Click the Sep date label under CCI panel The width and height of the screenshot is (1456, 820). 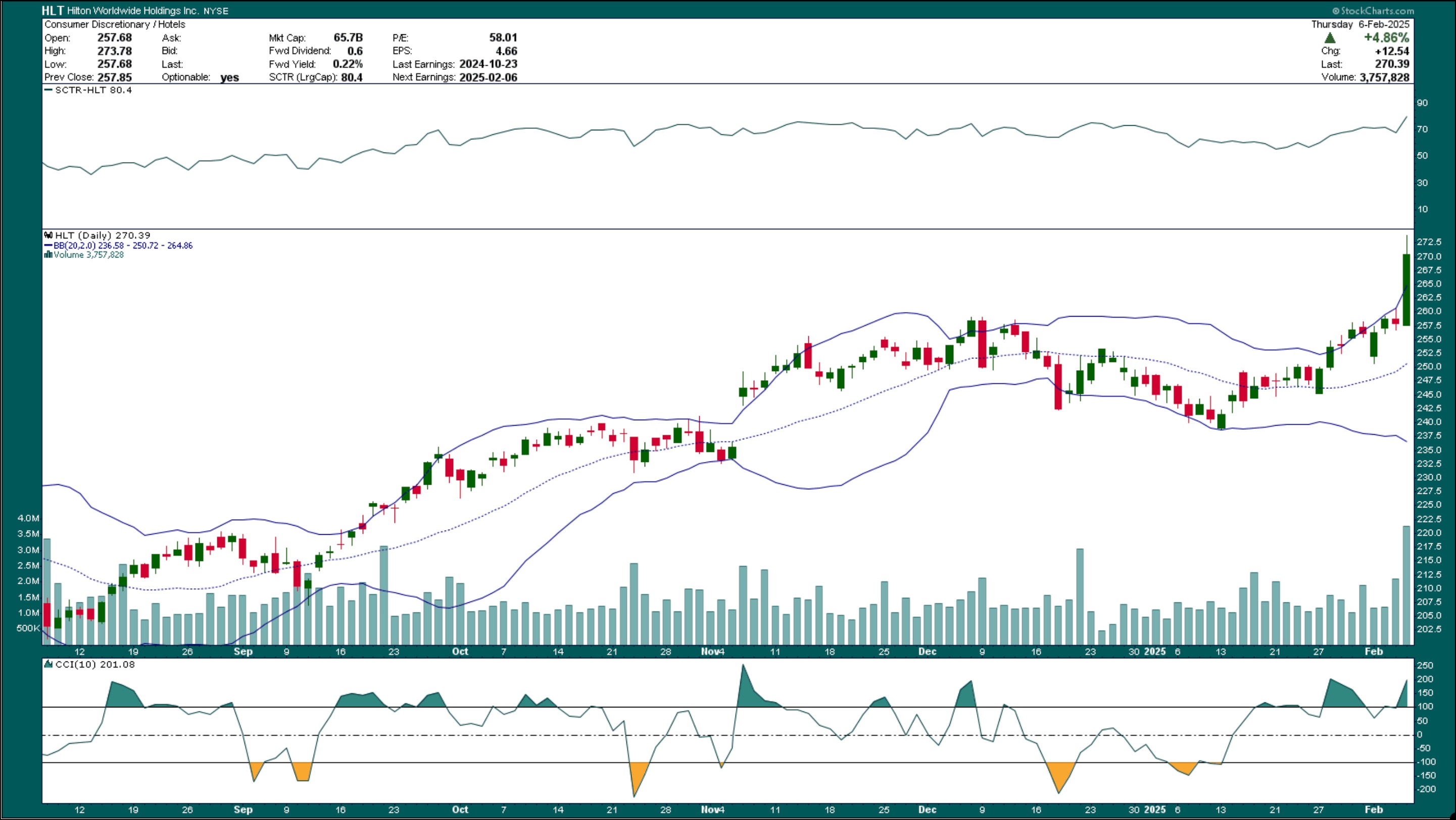pyautogui.click(x=243, y=810)
